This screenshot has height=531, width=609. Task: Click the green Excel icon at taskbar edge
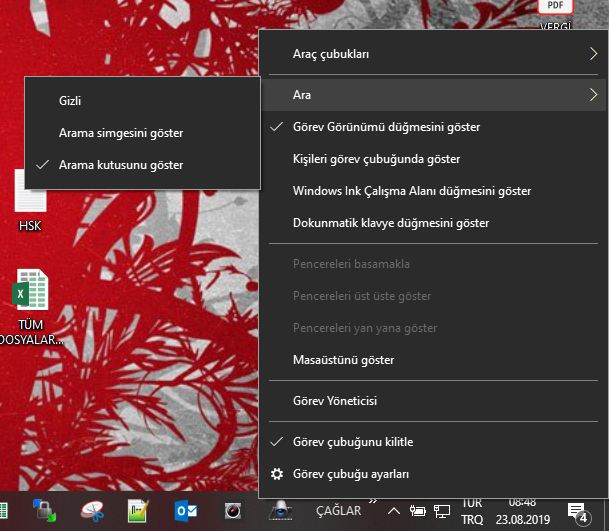3,511
